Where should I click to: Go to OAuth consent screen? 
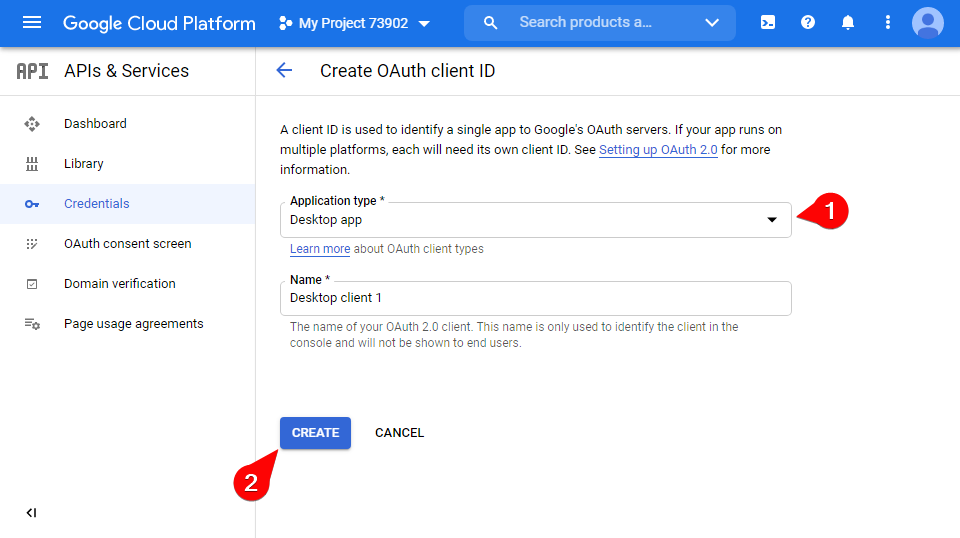pos(127,244)
